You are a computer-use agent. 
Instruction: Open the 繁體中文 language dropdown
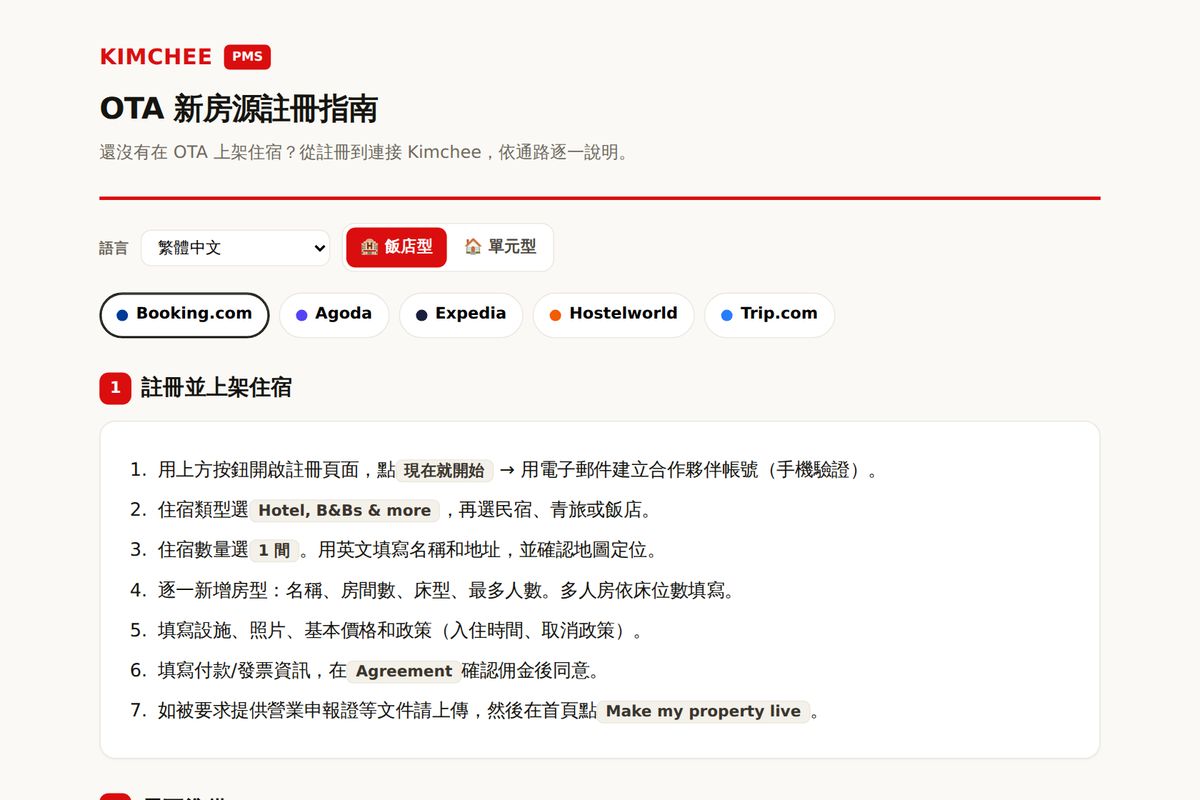tap(236, 248)
